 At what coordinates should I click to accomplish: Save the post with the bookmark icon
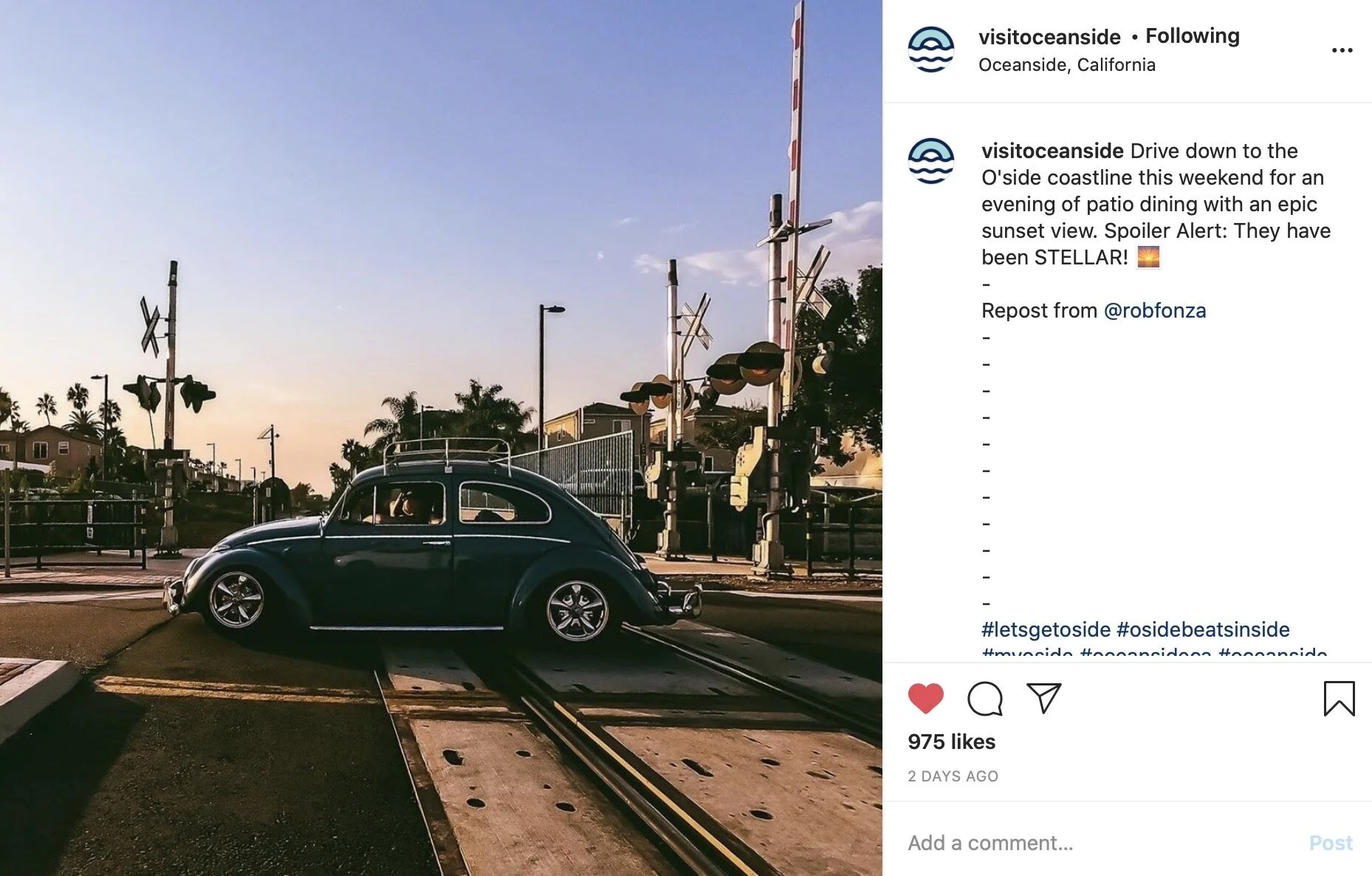(x=1339, y=699)
